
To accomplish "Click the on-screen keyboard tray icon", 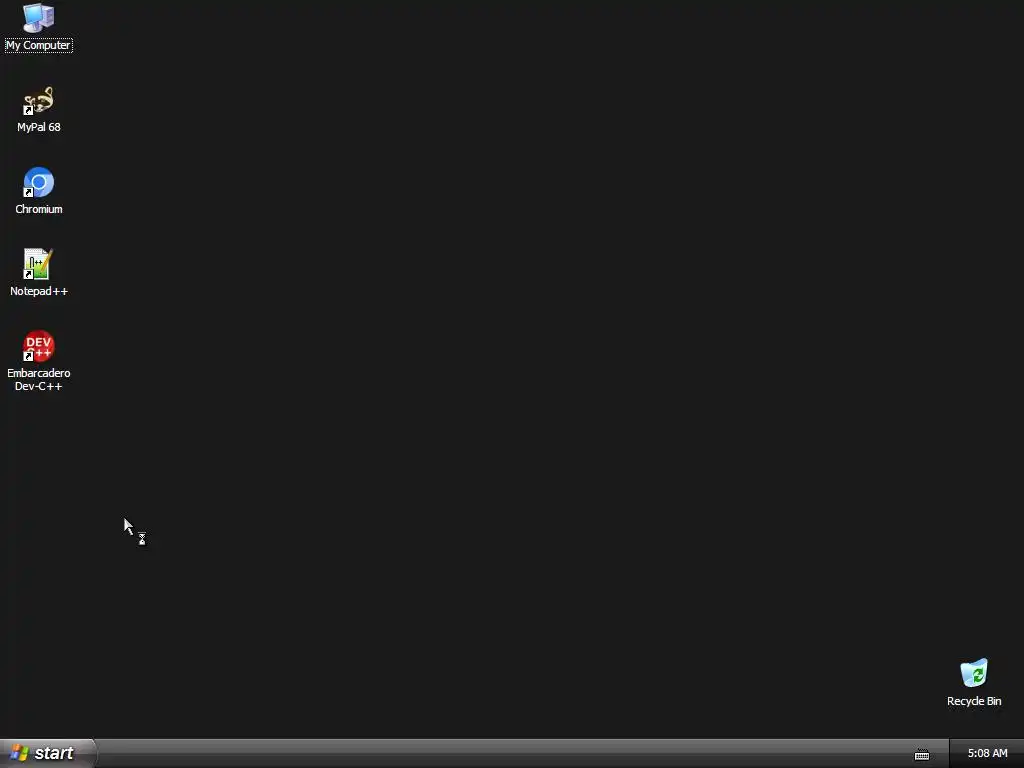I will click(x=921, y=754).
